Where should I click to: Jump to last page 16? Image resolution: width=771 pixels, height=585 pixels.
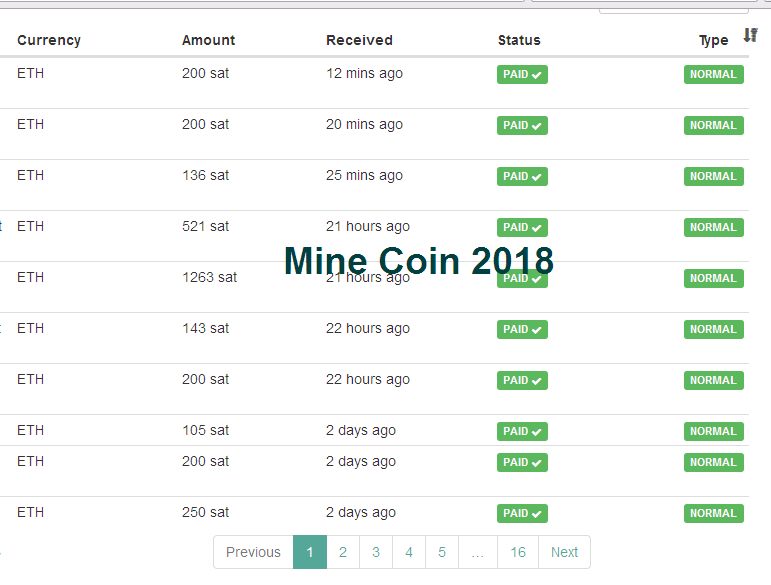click(518, 552)
